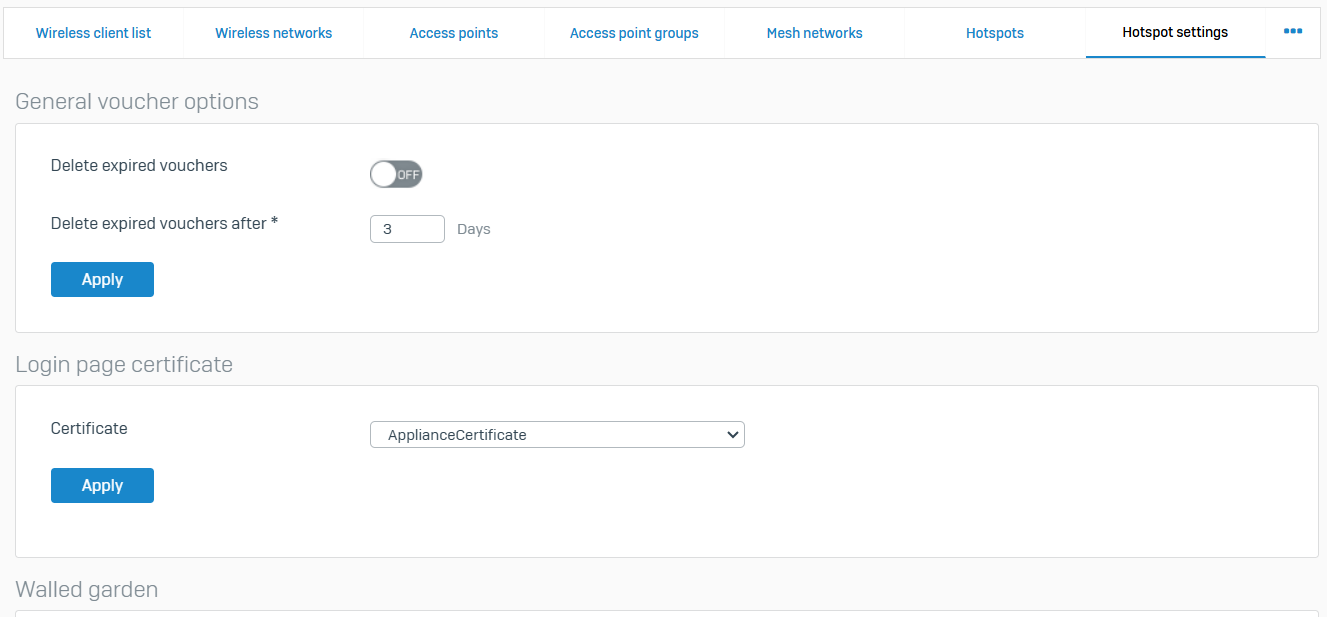The width and height of the screenshot is (1327, 617).
Task: Navigate to the Mesh networks tab
Action: pyautogui.click(x=814, y=33)
